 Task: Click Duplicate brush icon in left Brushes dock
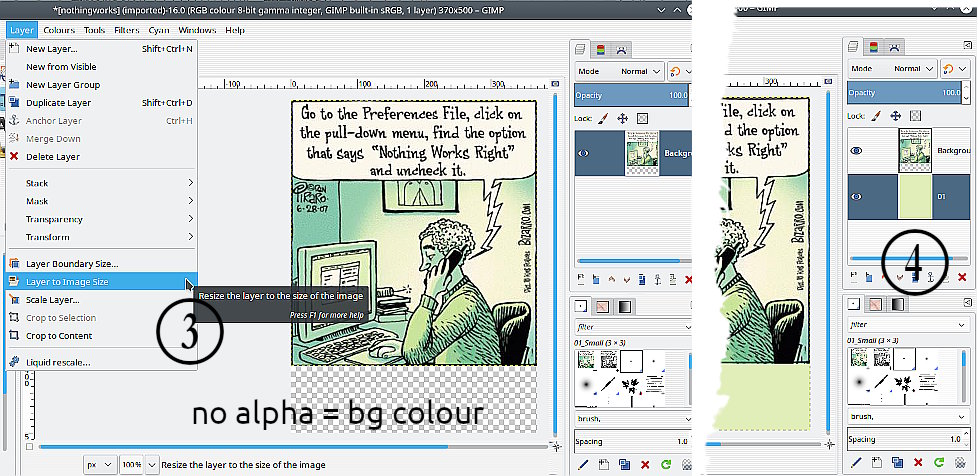tap(624, 464)
